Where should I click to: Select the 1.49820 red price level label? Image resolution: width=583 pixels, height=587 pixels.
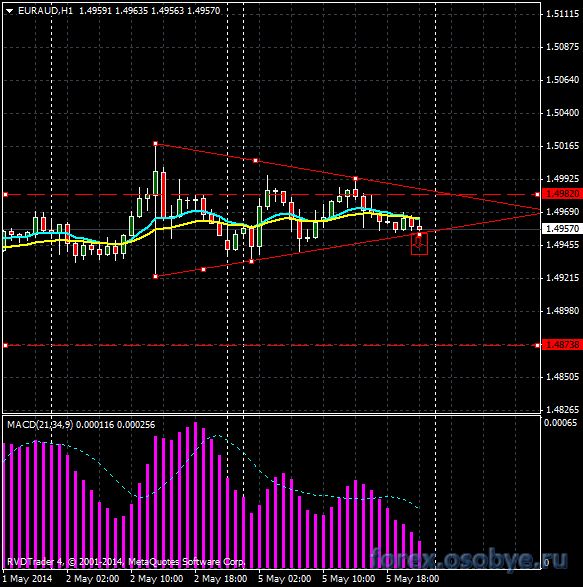coord(562,194)
